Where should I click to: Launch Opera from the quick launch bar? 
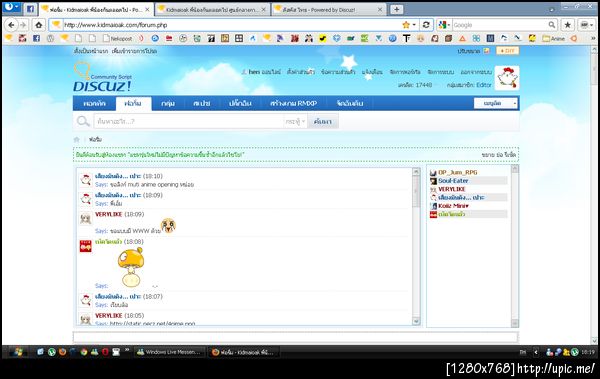pos(105,352)
